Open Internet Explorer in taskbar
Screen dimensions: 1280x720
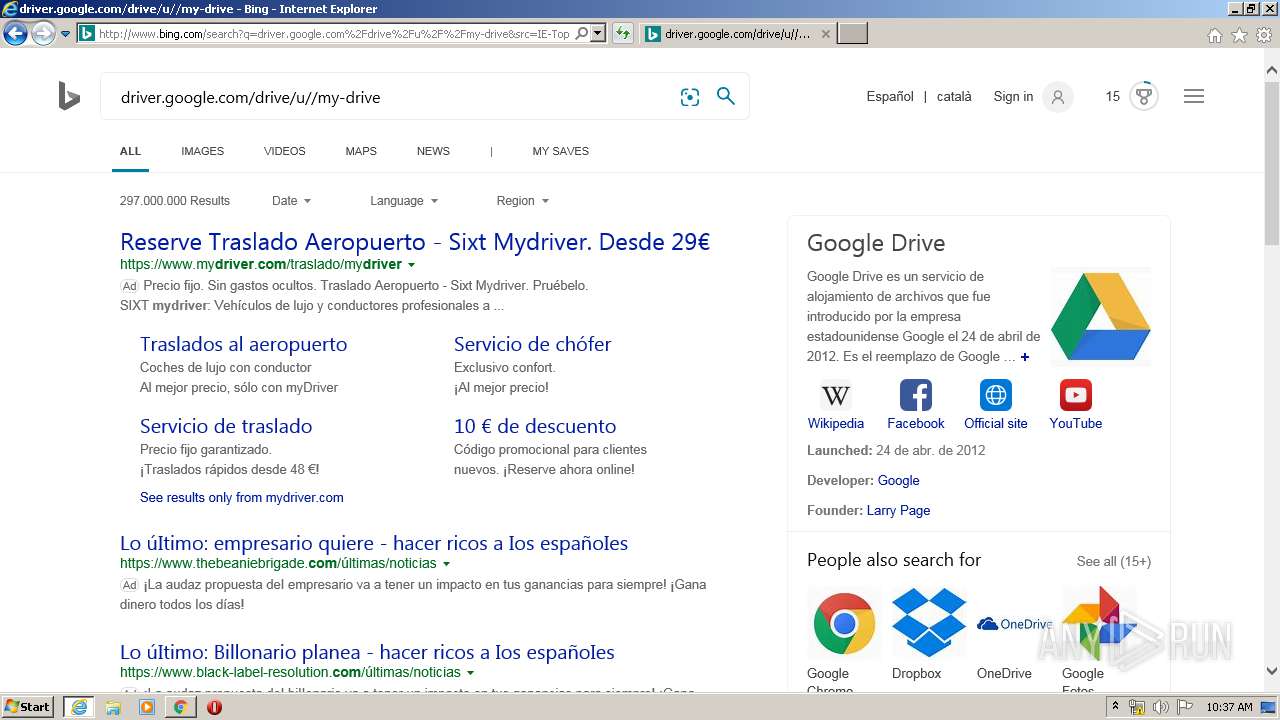78,707
